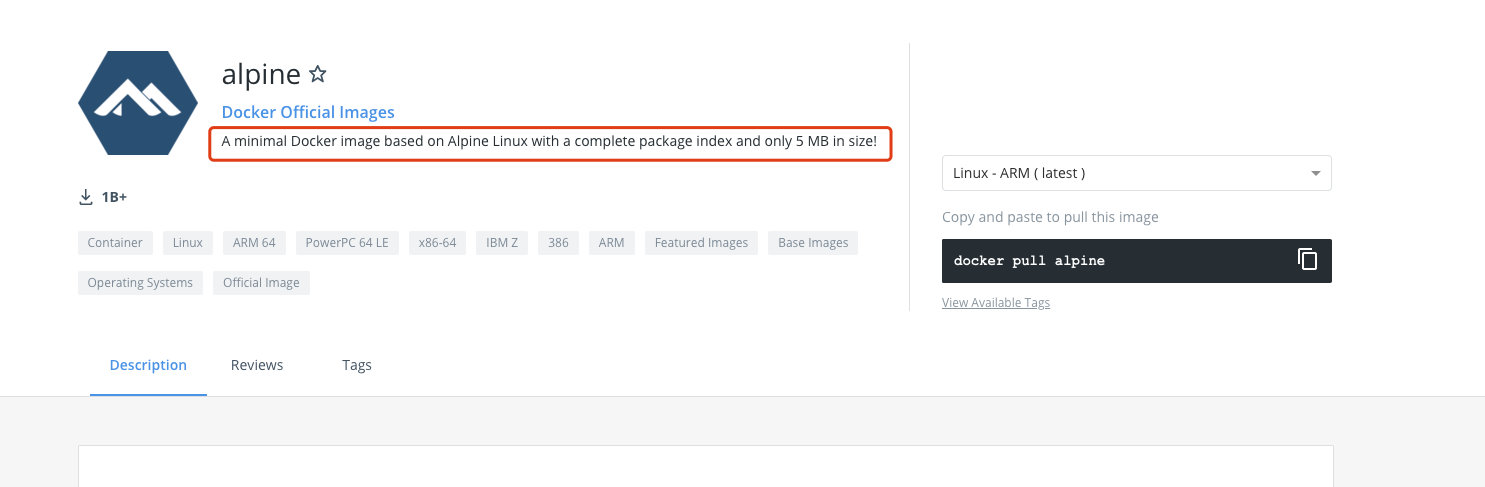The width and height of the screenshot is (1485, 487).
Task: Click the 1B+ downloads text
Action: point(114,197)
